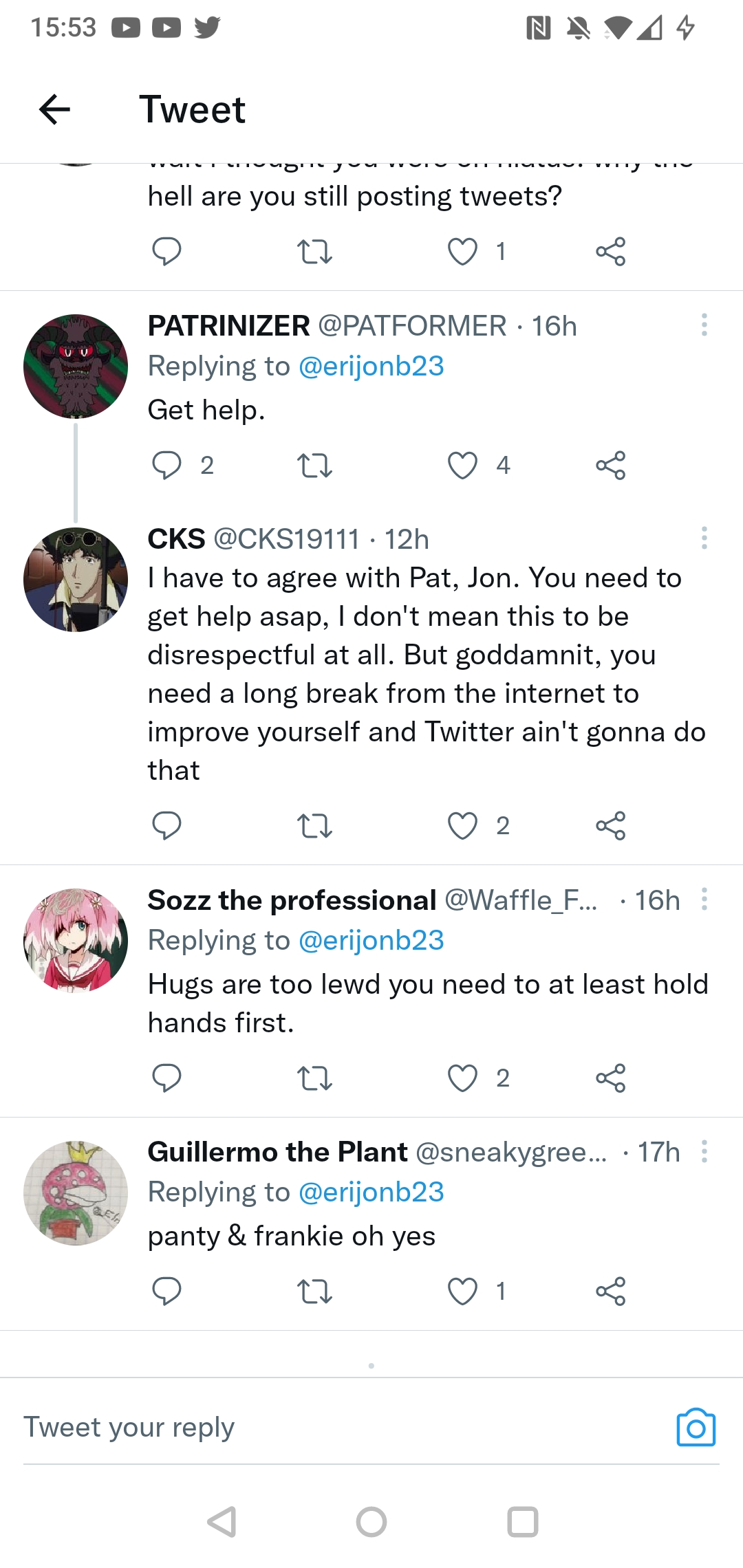
Task: Like Sozz the professional's tweet
Action: [462, 1078]
